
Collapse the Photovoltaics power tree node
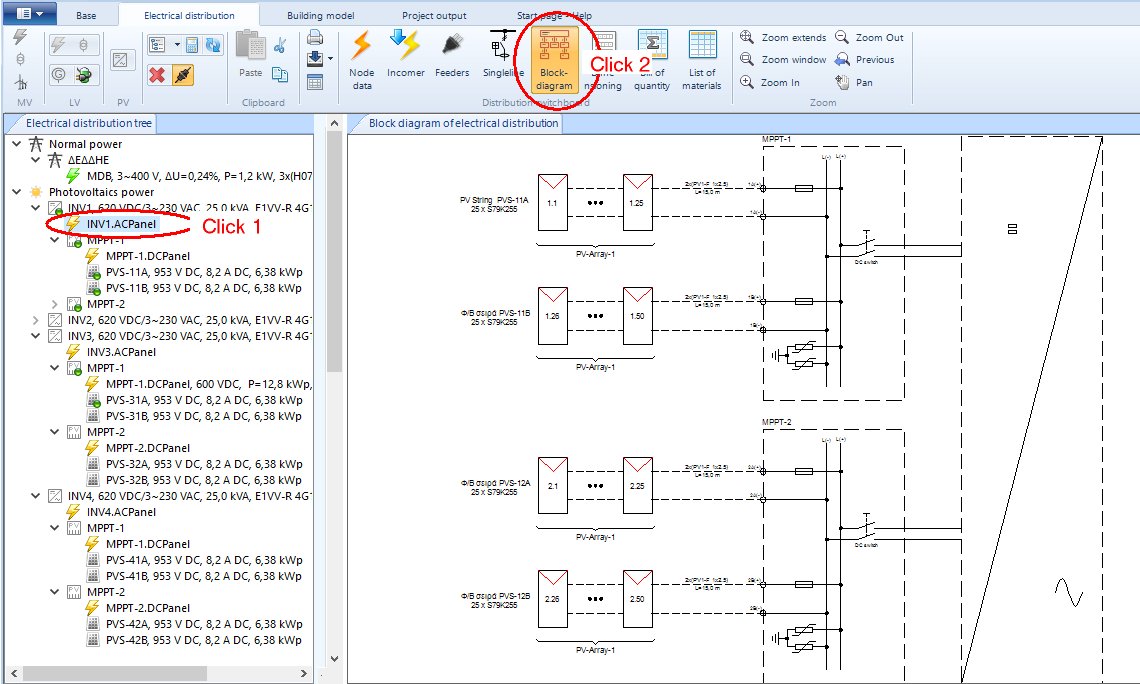tap(14, 192)
